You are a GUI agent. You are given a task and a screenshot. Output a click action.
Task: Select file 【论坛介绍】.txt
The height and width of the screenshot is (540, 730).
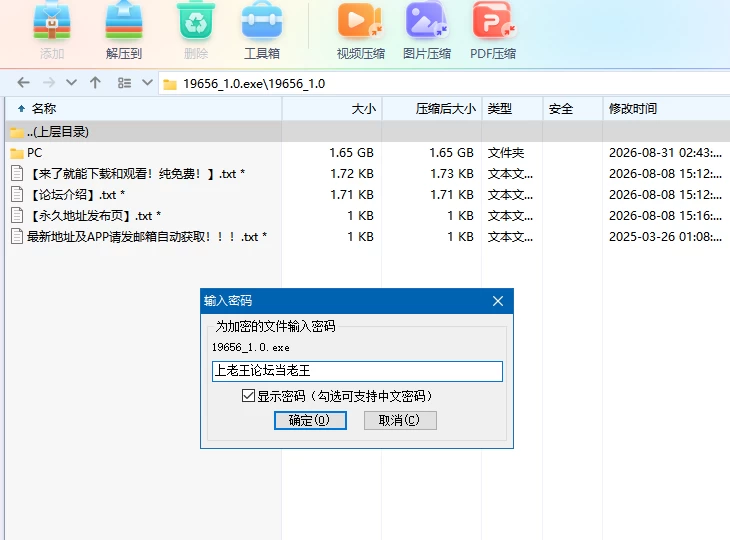(x=368, y=195)
